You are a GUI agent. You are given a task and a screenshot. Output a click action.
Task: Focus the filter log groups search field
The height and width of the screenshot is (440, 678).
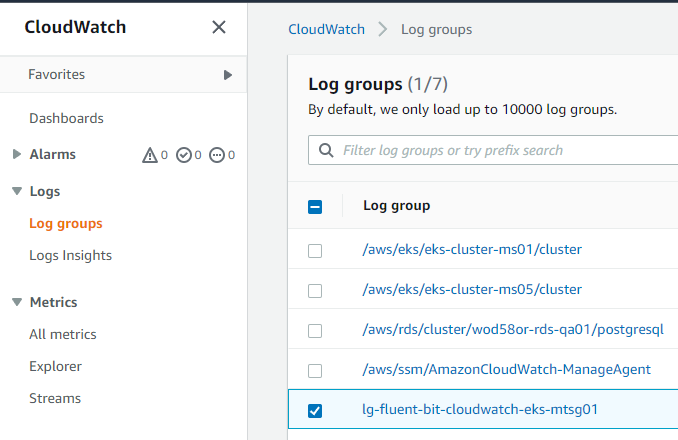500,151
